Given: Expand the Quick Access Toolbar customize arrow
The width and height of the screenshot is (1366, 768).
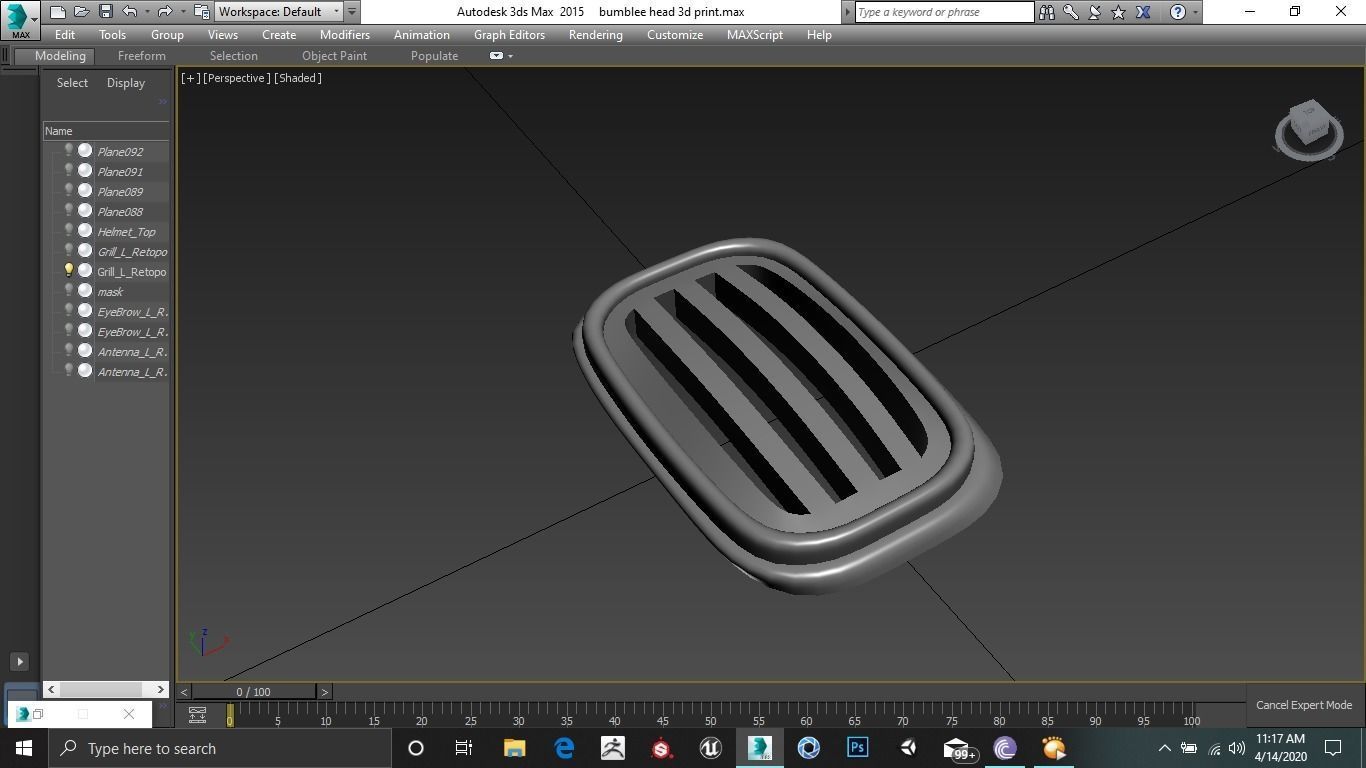Looking at the screenshot, I should tap(352, 12).
